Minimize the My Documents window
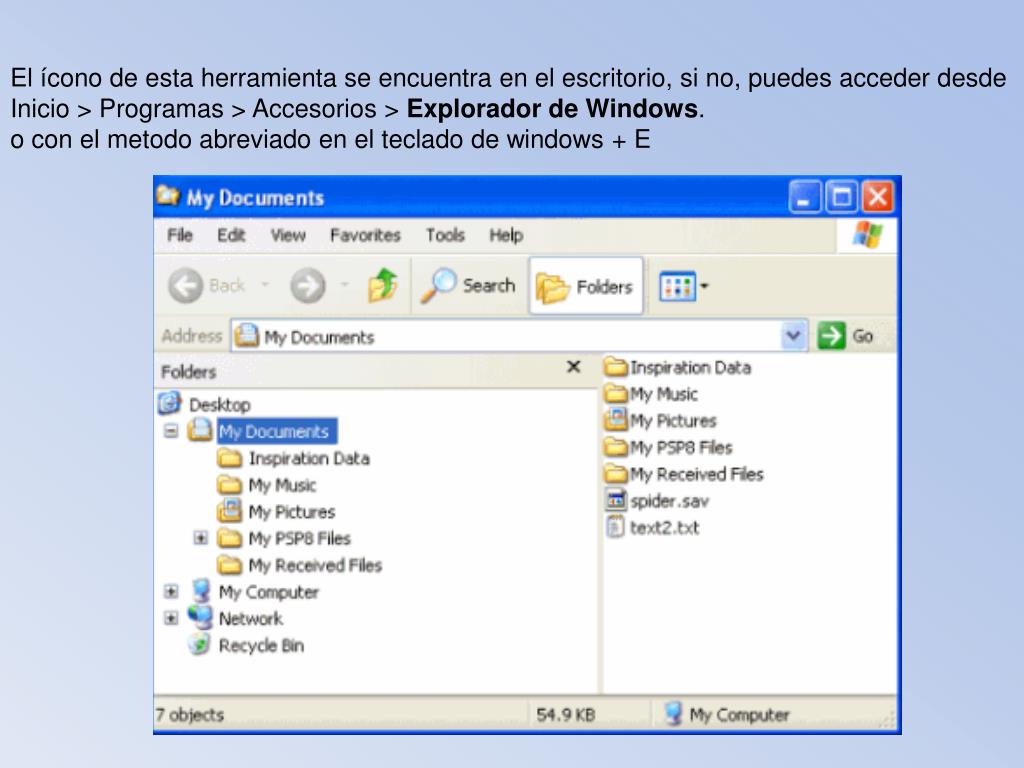This screenshot has height=768, width=1024. point(805,197)
